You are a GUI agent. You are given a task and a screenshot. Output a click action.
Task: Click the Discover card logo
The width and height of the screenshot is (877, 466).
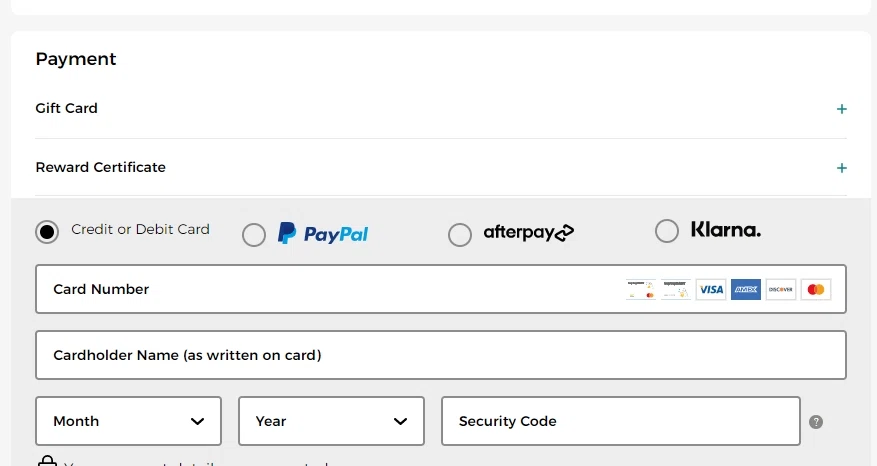click(780, 289)
